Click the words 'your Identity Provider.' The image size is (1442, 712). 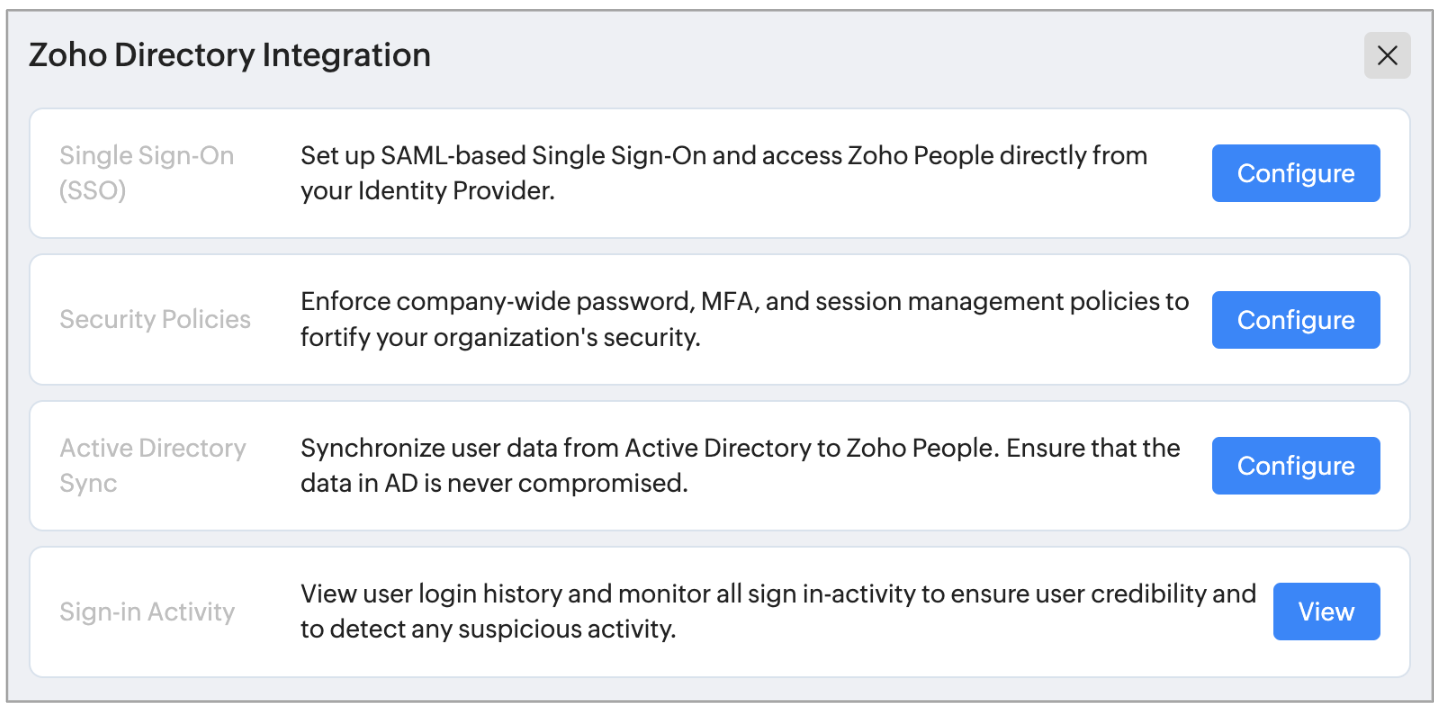427,191
